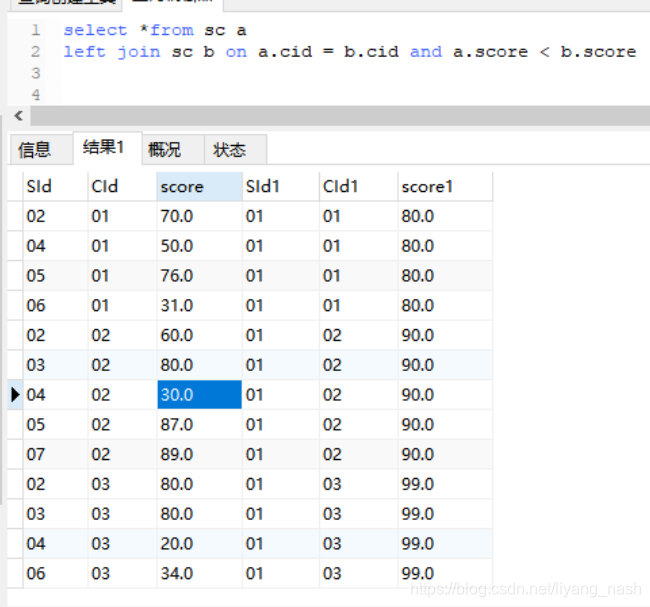Click 'b.score' at the end of line 2
Screen dimensions: 650x607
pos(598,52)
